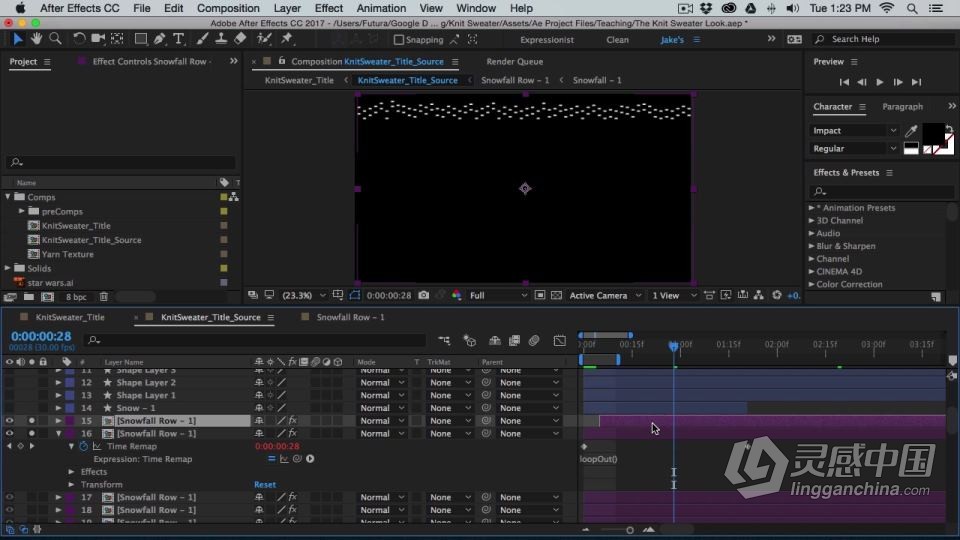The height and width of the screenshot is (540, 960).
Task: Open the Impact font family dropdown
Action: [x=855, y=130]
